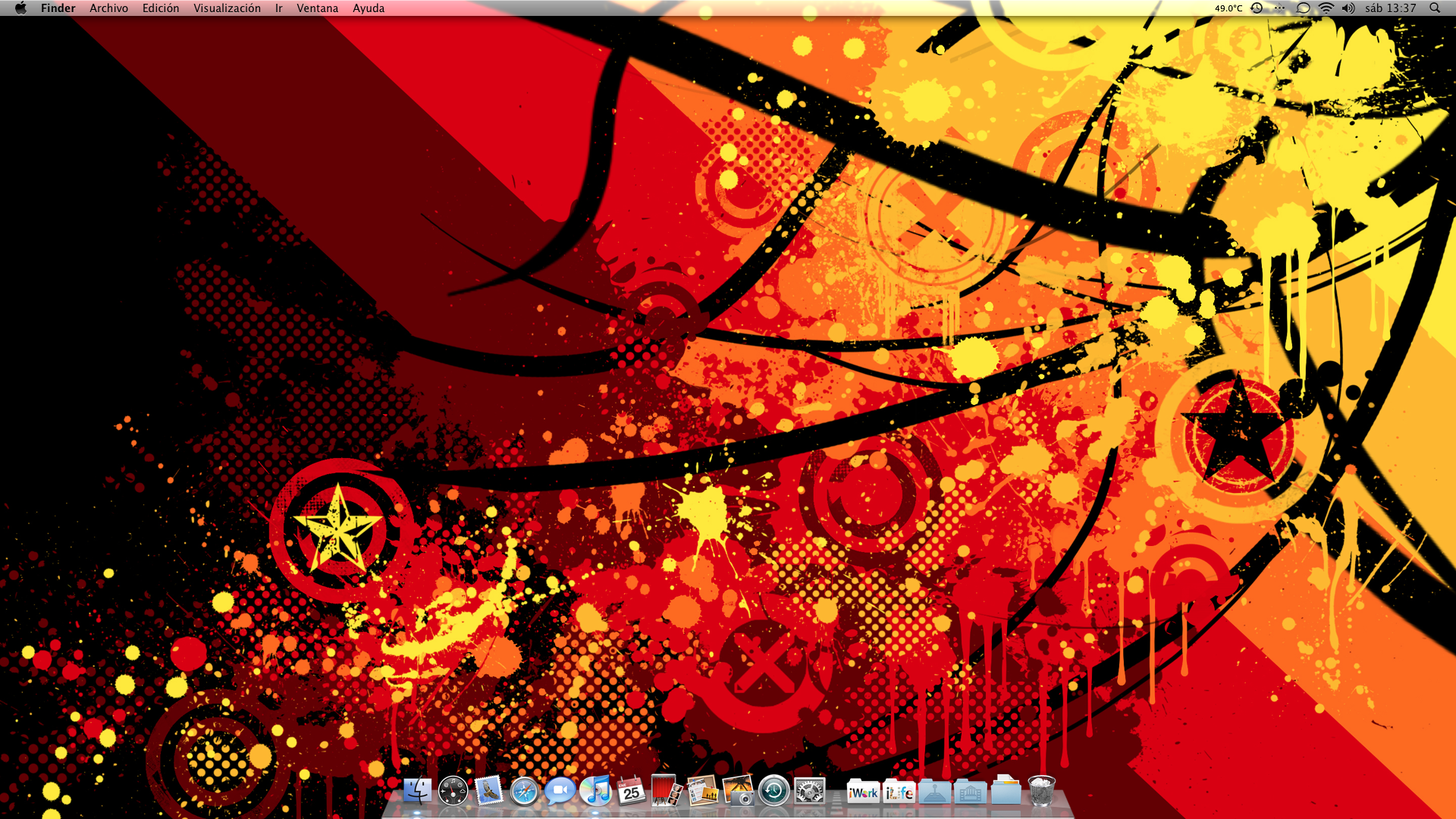Image resolution: width=1456 pixels, height=819 pixels.
Task: Open System Preferences gear icon
Action: (809, 791)
